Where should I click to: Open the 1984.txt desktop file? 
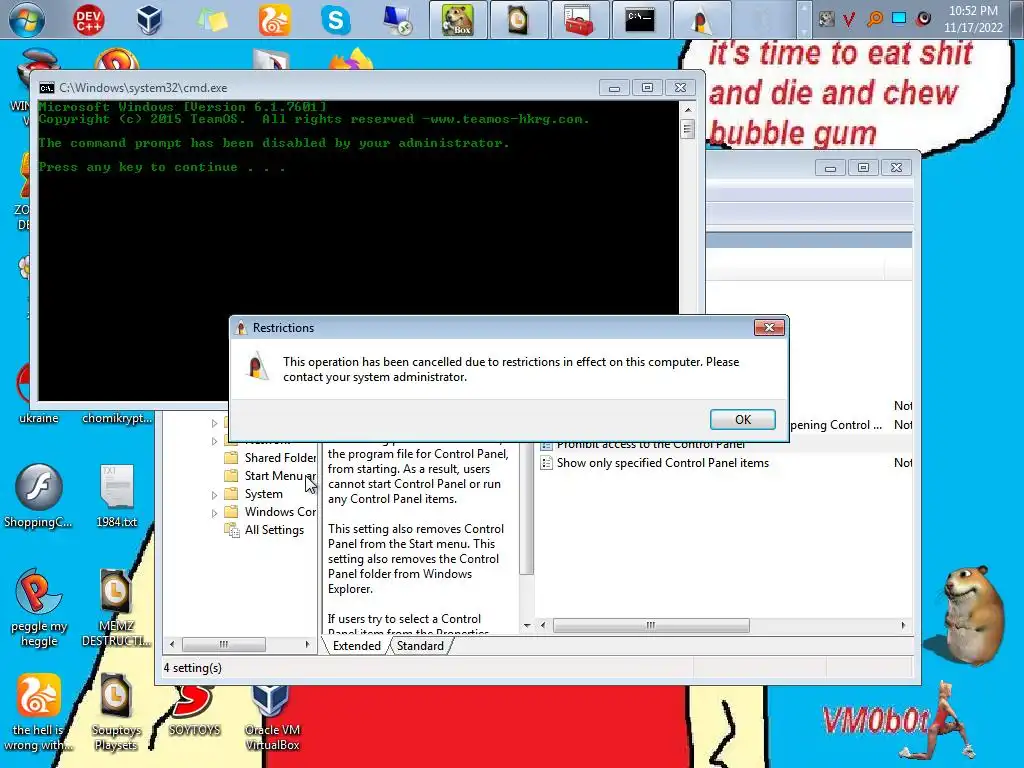pos(117,496)
